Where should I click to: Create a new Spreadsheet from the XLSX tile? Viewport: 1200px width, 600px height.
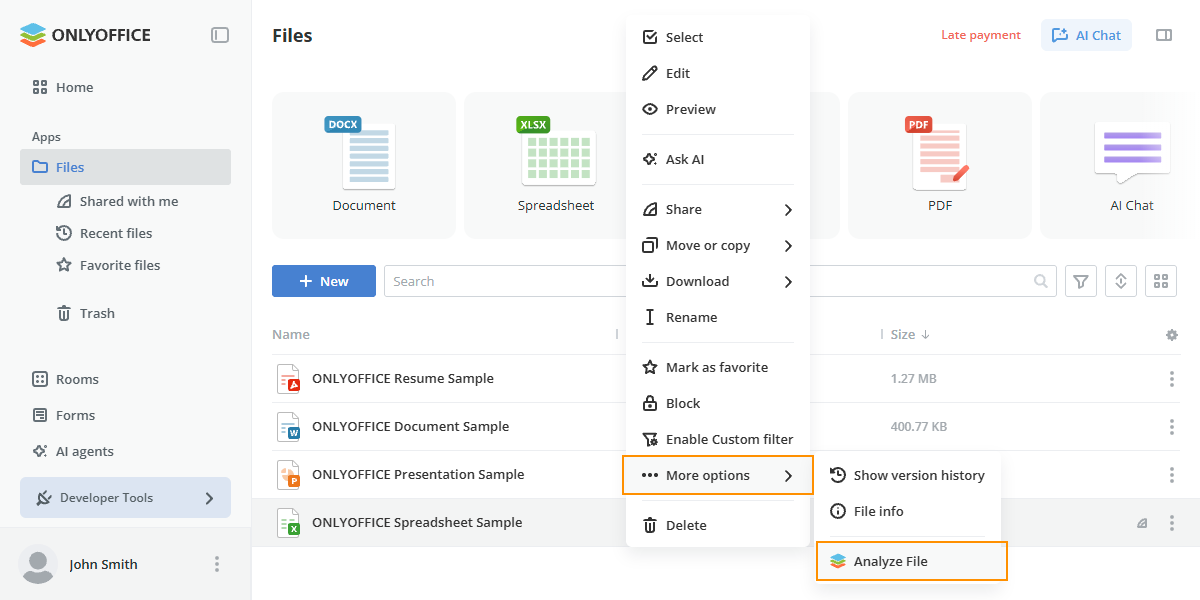tap(556, 165)
